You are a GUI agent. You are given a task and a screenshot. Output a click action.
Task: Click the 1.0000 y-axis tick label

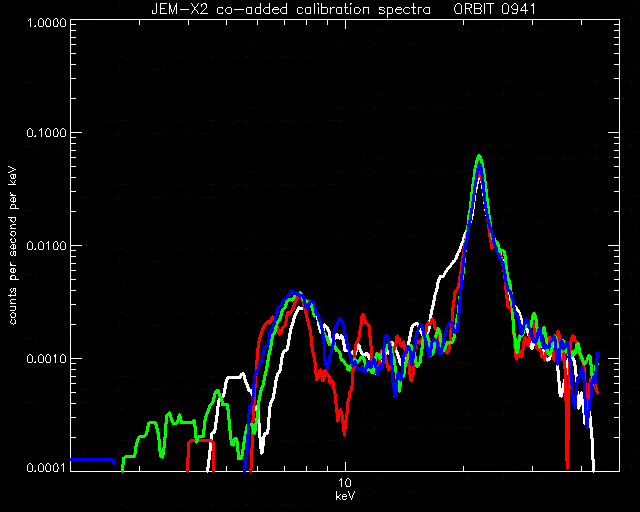[x=46, y=22]
